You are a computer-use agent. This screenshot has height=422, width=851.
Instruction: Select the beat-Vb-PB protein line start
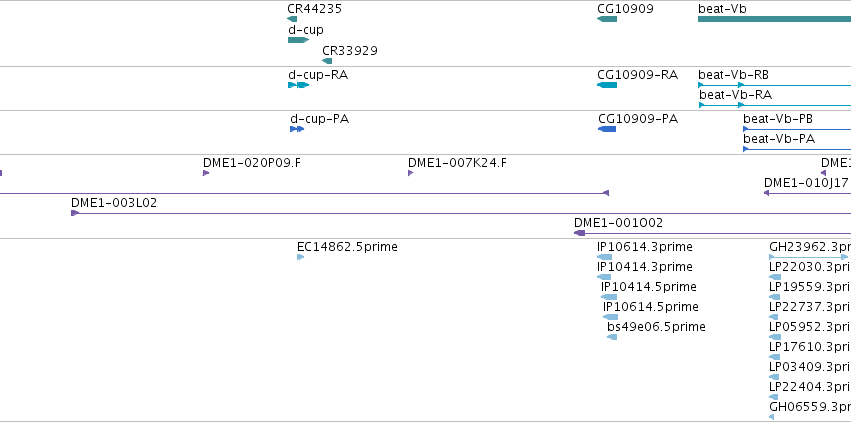pos(746,129)
